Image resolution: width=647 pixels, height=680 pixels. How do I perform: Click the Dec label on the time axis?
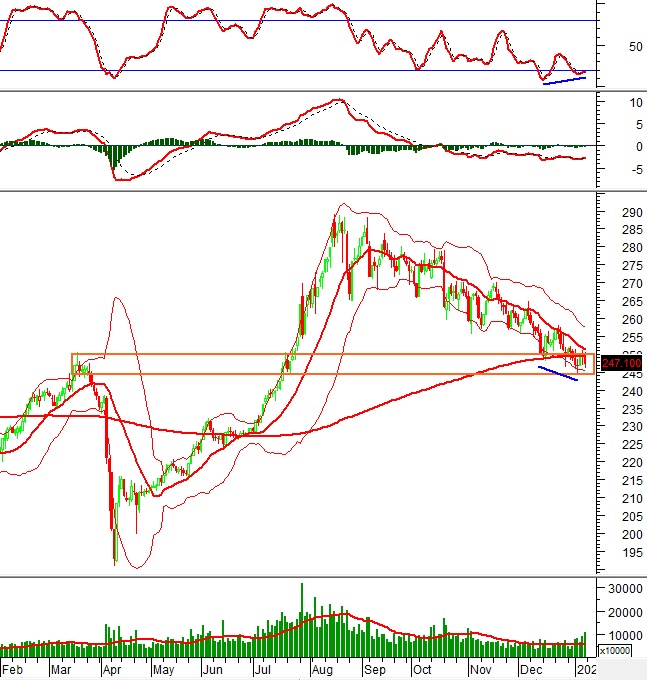(x=531, y=667)
